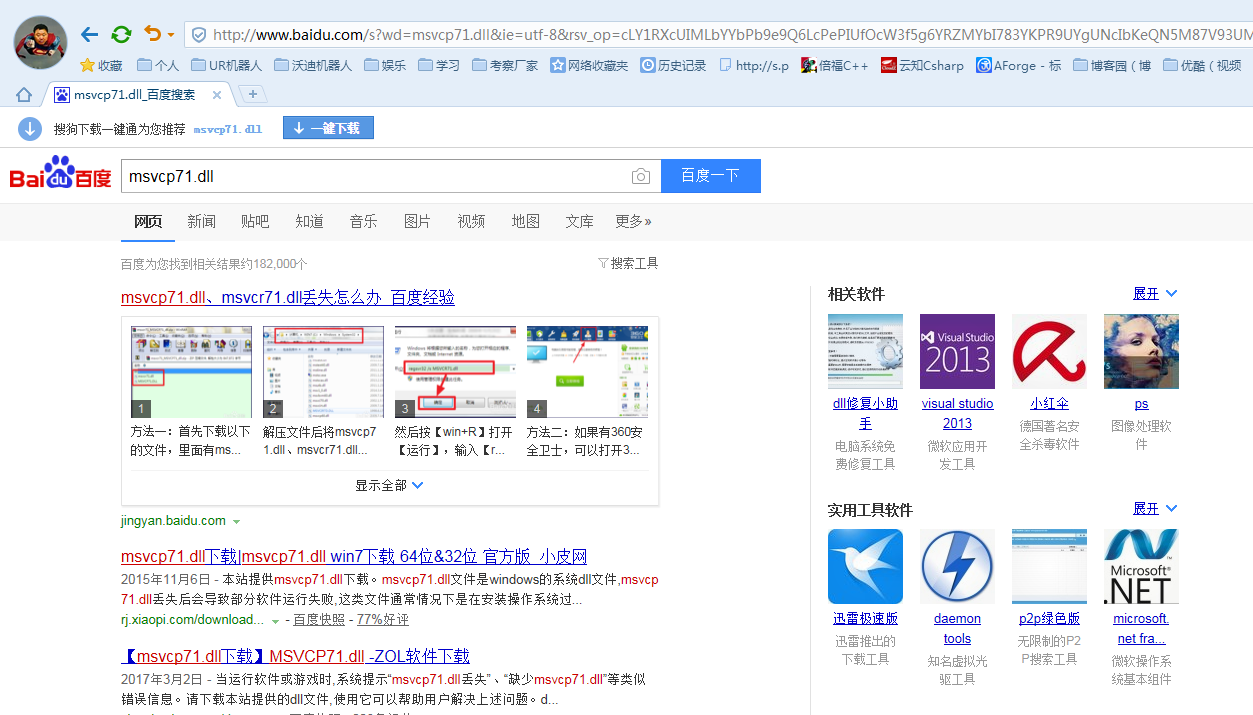Open the 倍福C++ bookmark
Image resolution: width=1253 pixels, height=715 pixels.
[x=834, y=65]
